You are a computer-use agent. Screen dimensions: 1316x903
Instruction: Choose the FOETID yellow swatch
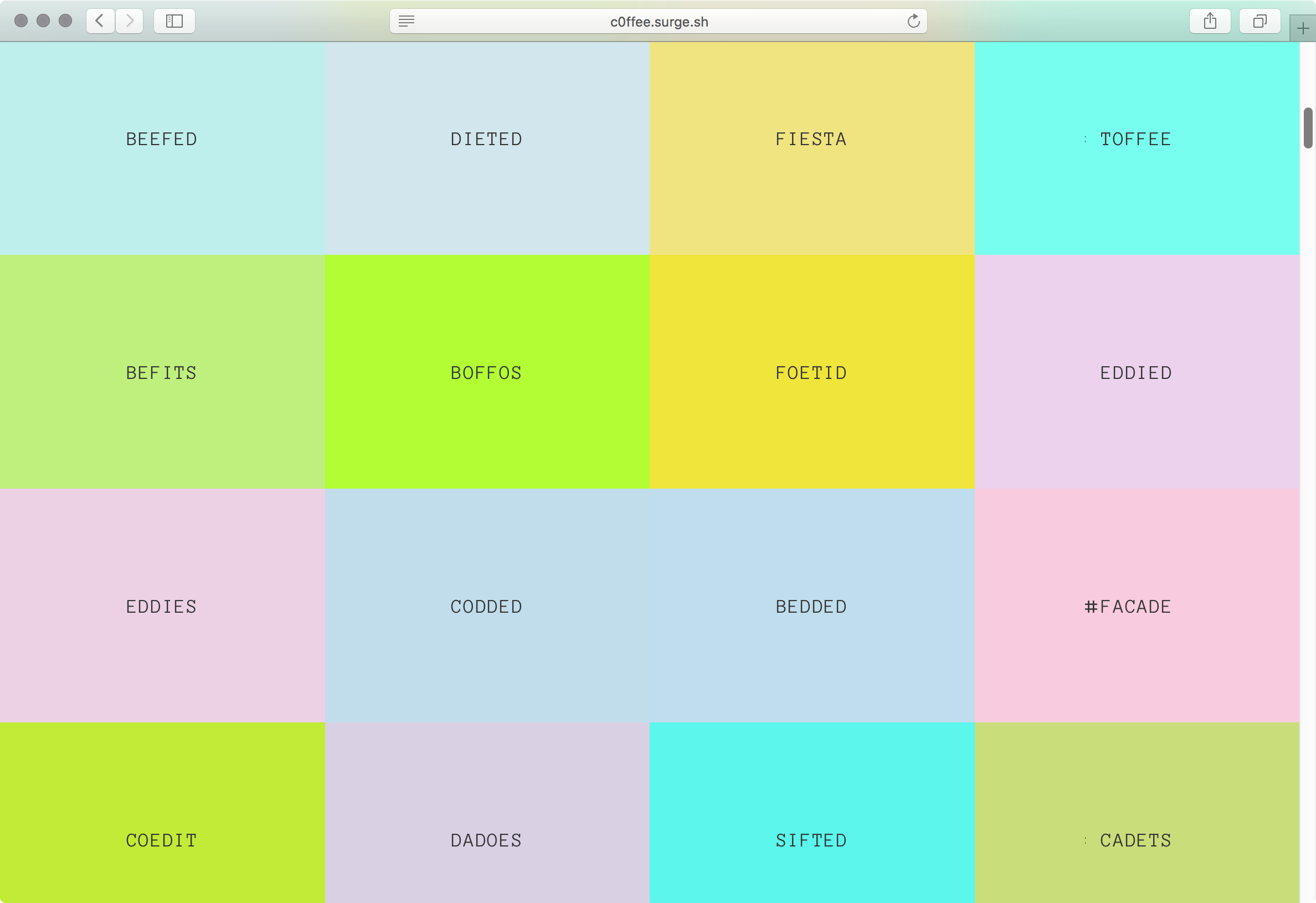[x=813, y=372]
